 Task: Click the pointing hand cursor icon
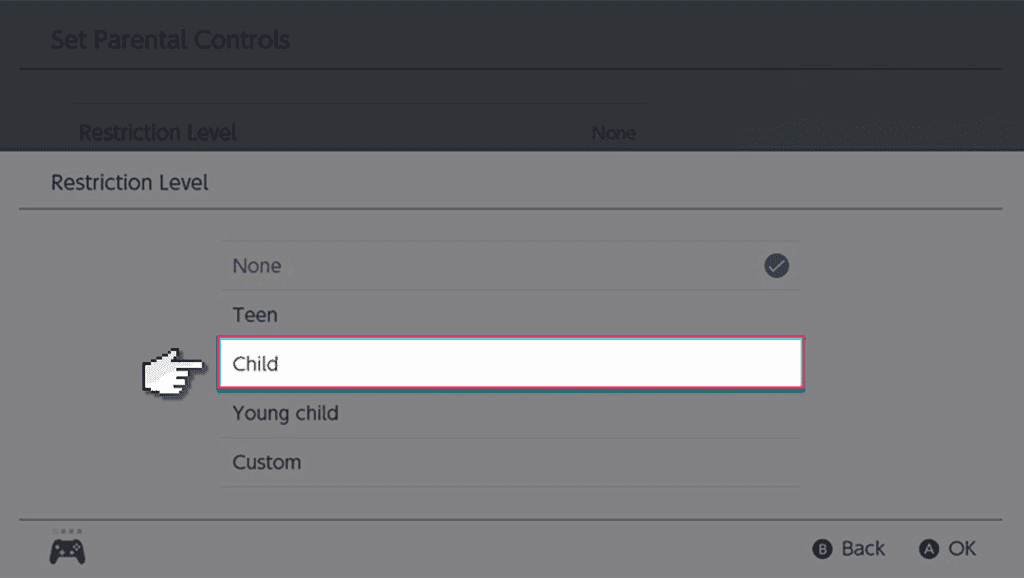[x=173, y=372]
